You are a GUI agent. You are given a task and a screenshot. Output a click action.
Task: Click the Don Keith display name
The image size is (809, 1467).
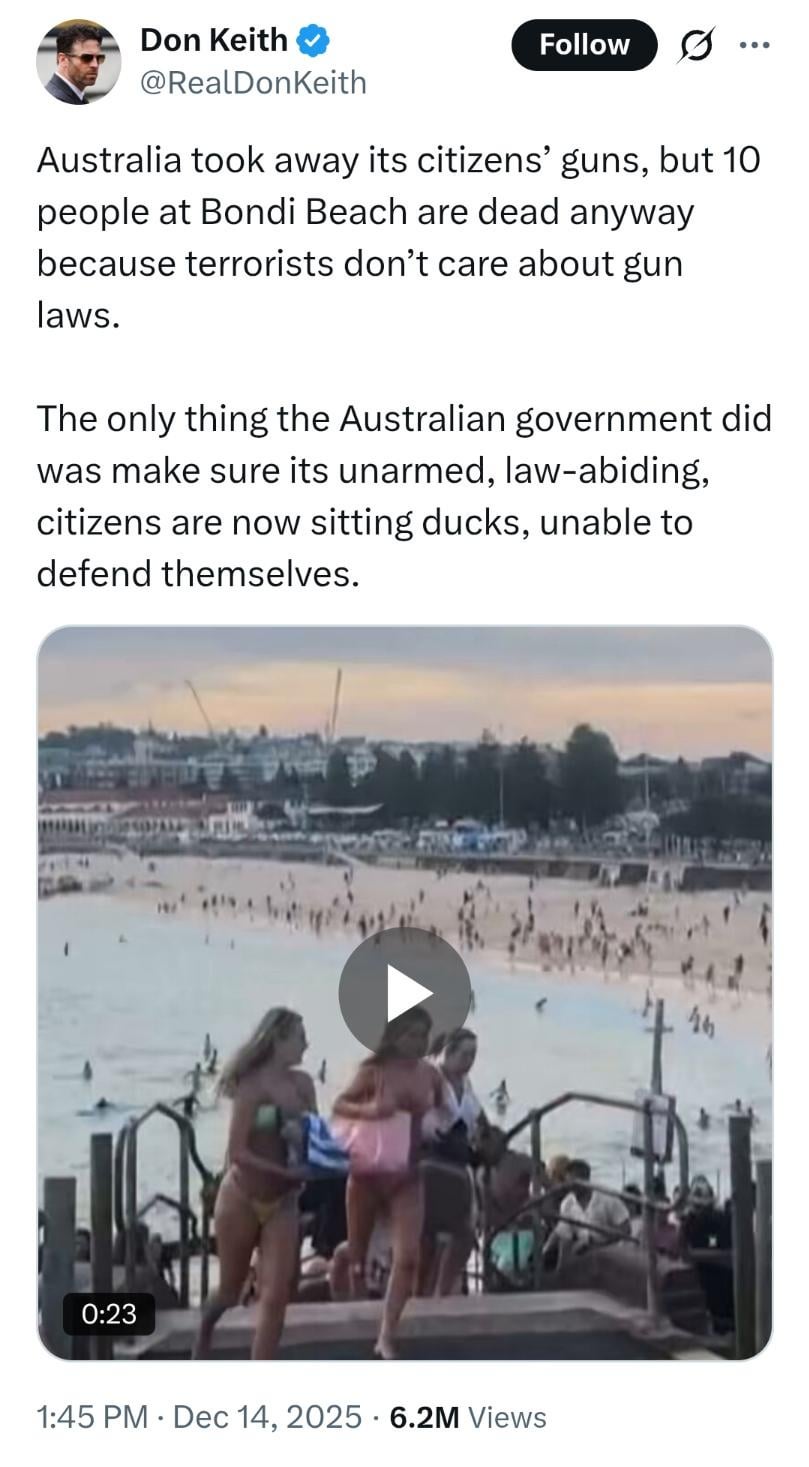point(214,40)
